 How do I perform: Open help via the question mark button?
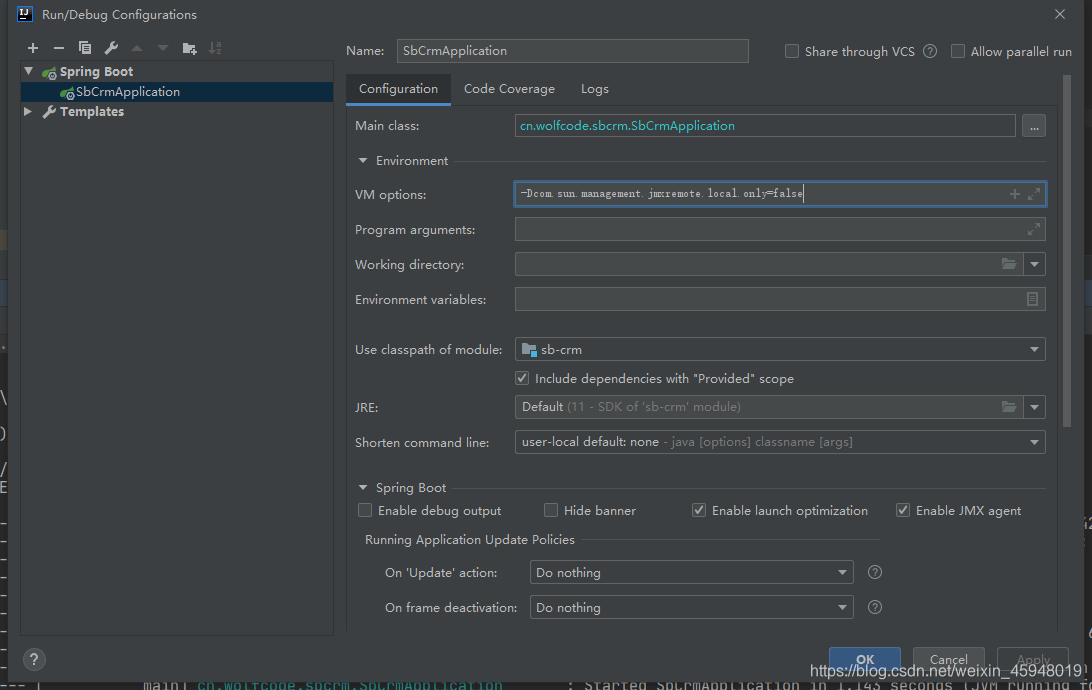33,659
